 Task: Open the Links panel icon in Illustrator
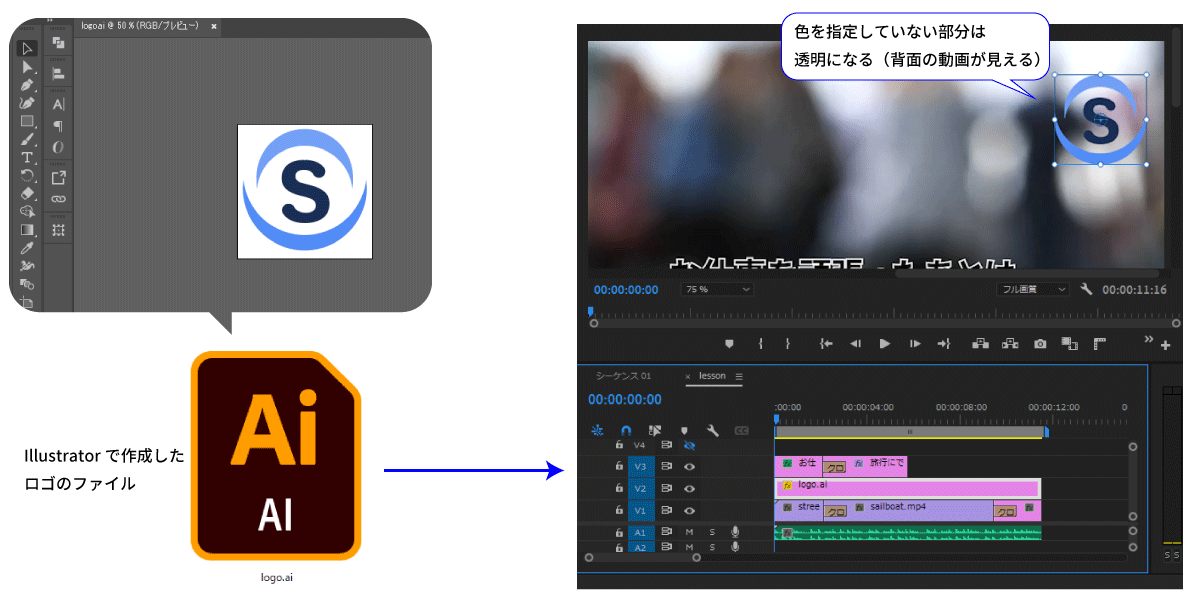[58, 200]
